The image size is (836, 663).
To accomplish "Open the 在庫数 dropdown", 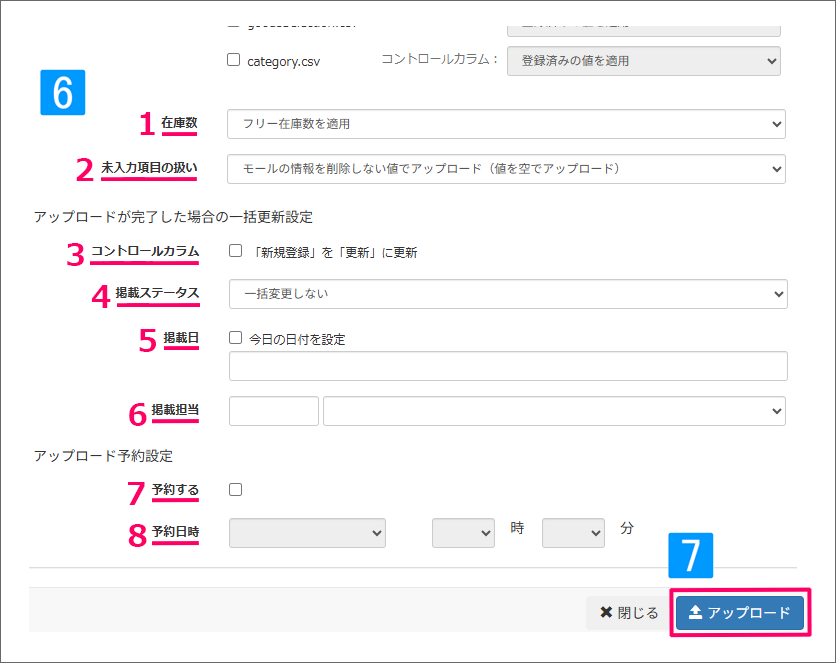I will point(506,124).
